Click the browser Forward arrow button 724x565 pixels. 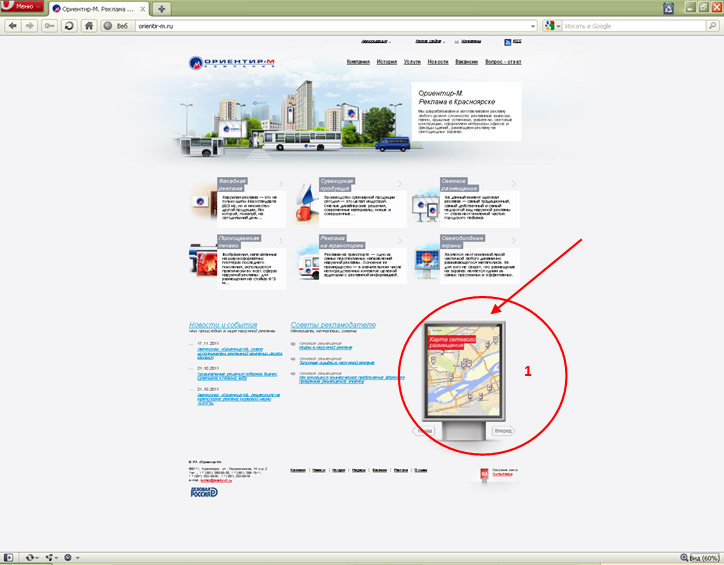tap(31, 25)
